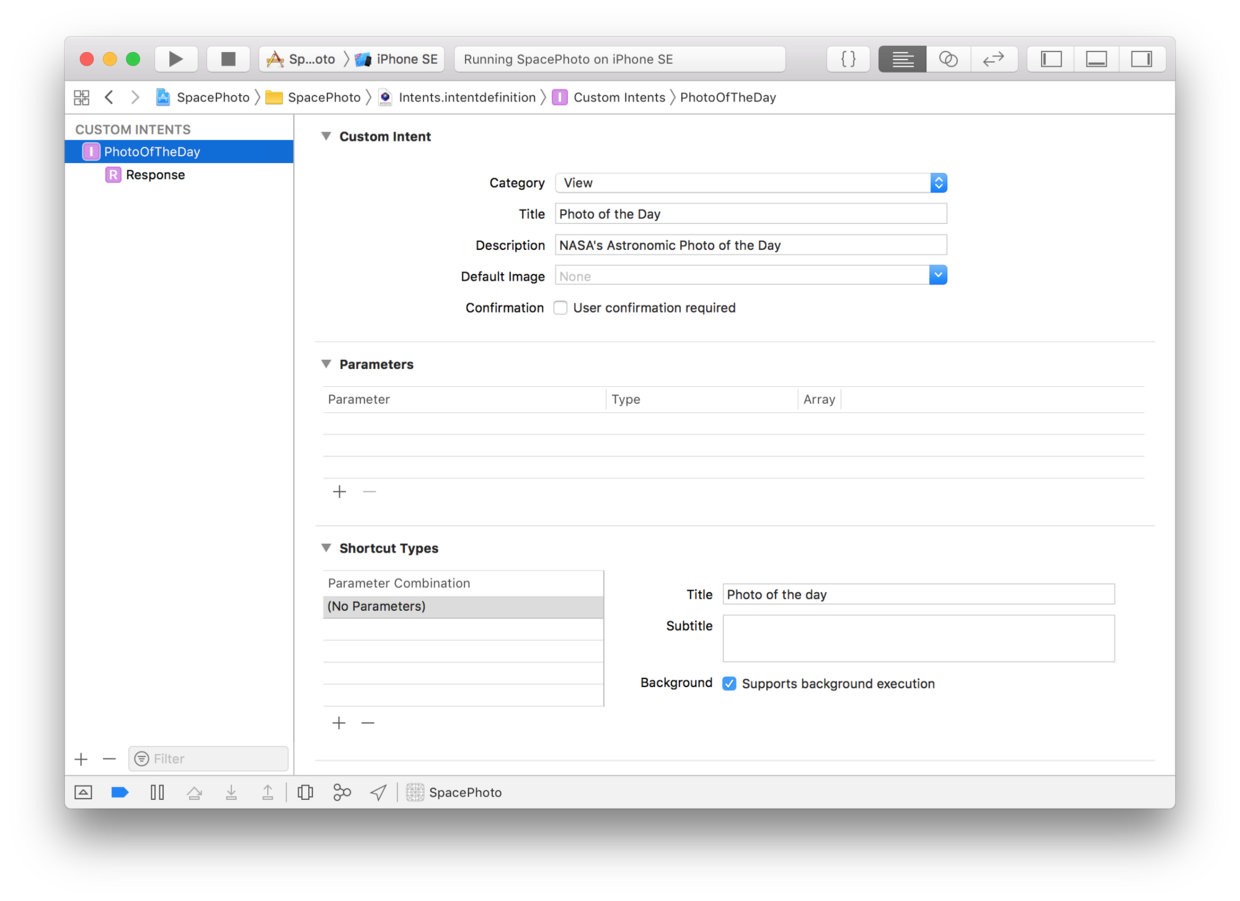Collapse the Shortcut Types section
1240x901 pixels.
pyautogui.click(x=326, y=548)
